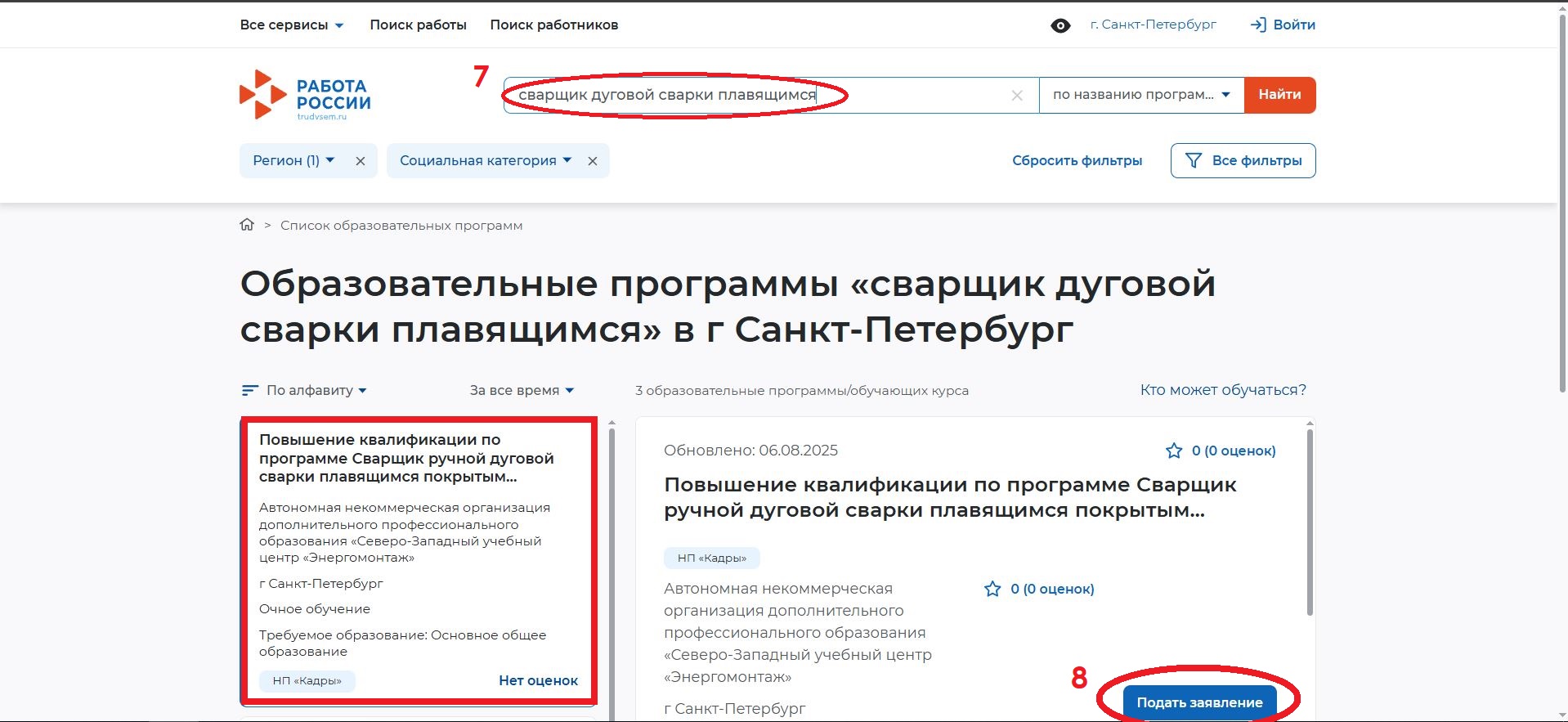Screen dimensions: 1568x722
Task: Open the За все время period dropdown
Action: 522,391
